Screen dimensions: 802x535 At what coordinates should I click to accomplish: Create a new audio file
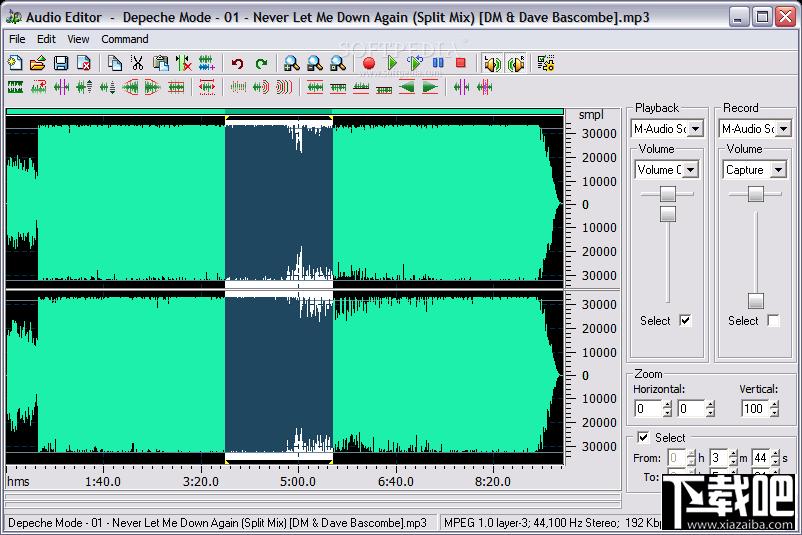(15, 63)
